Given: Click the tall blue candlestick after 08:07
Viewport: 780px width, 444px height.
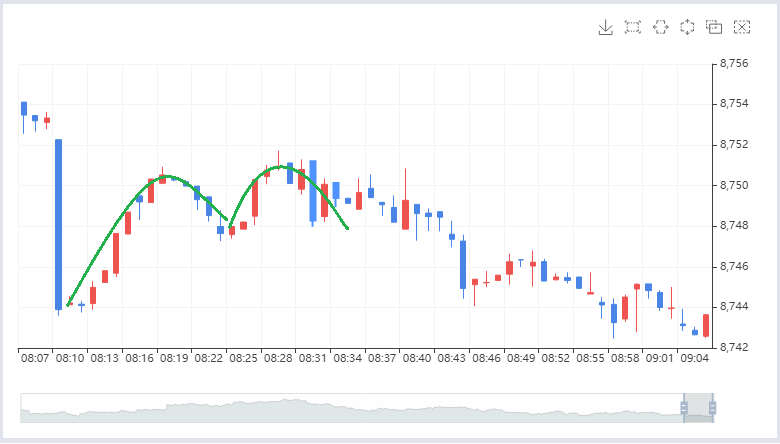Looking at the screenshot, I should (x=58, y=225).
